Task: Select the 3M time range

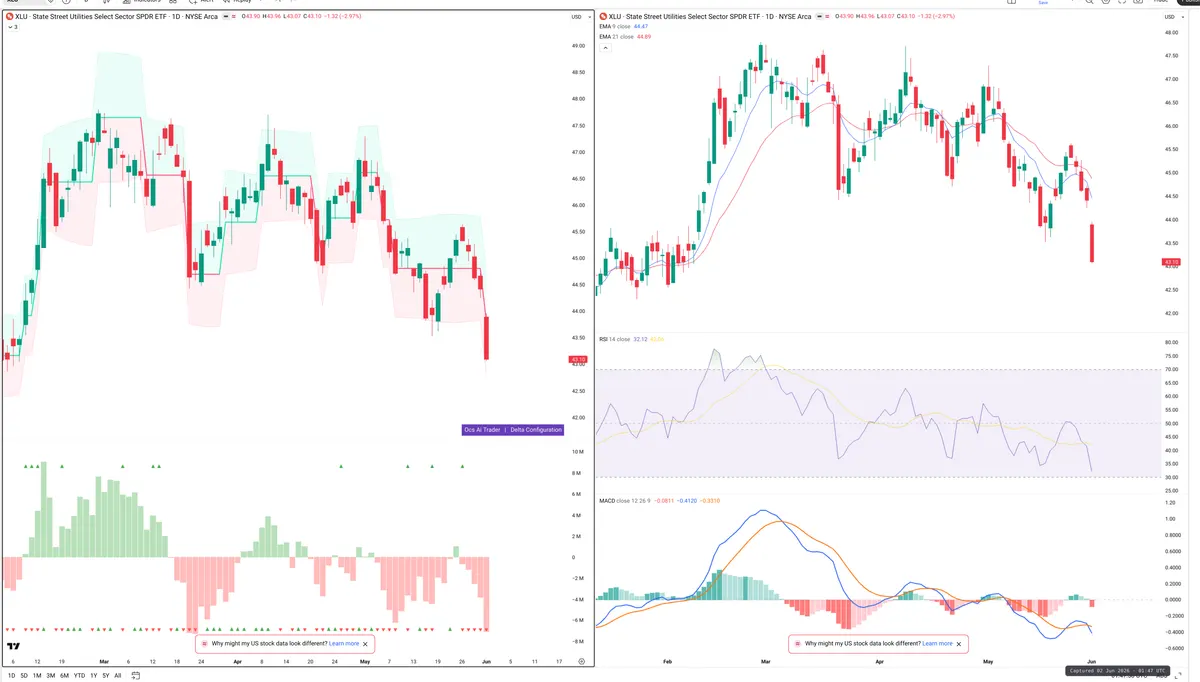Action: coord(50,675)
